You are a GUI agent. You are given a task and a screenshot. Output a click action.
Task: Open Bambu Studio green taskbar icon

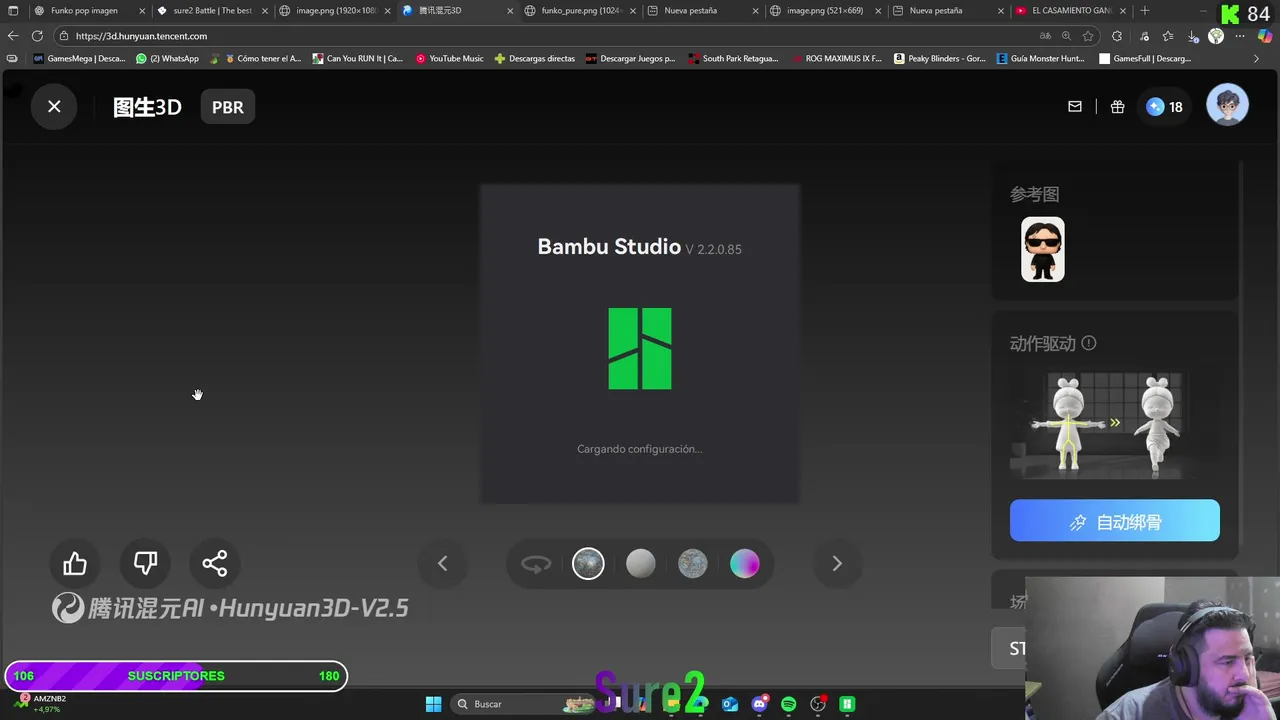tap(847, 704)
